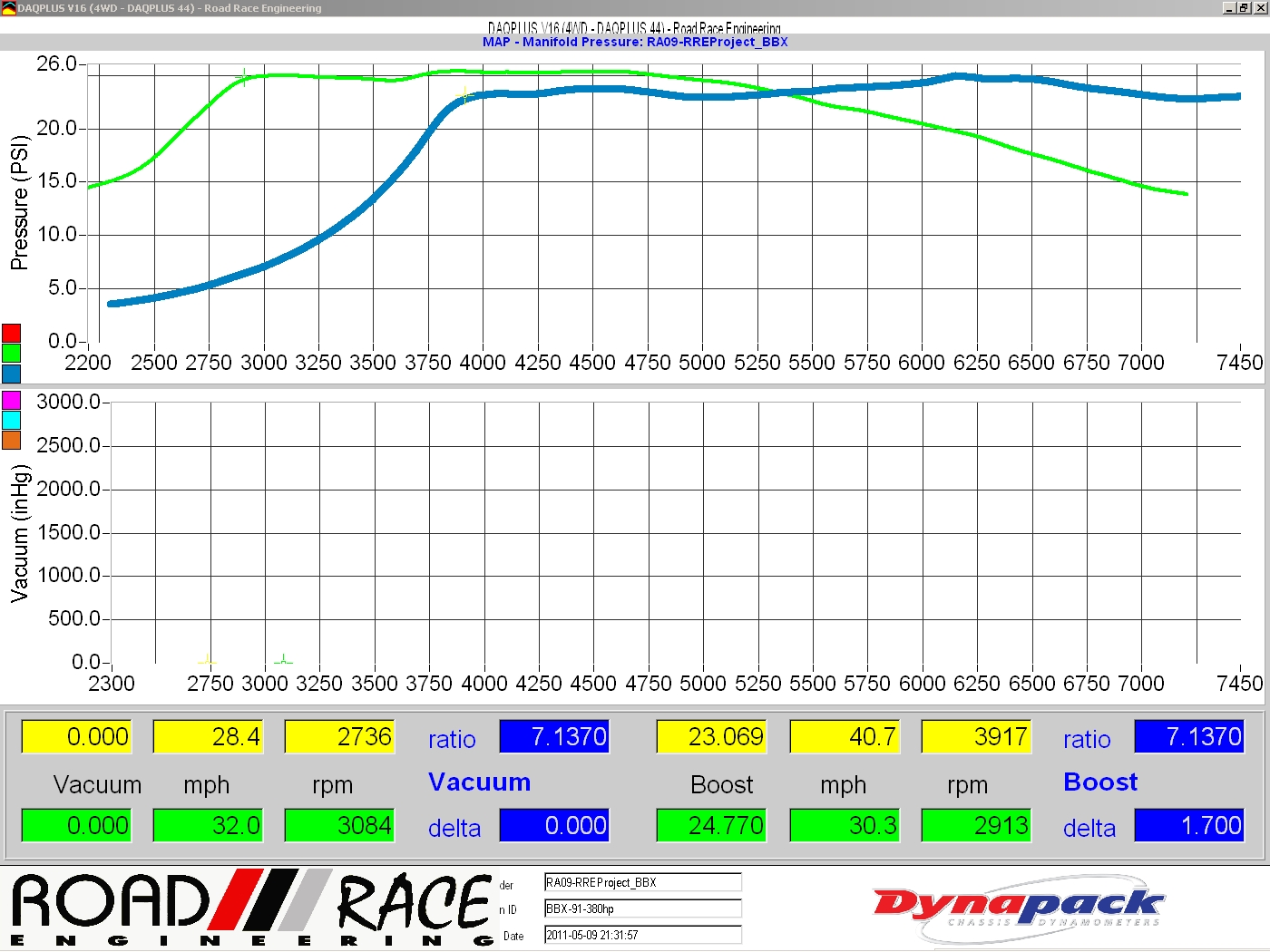Choose the cyan run color swatch

click(x=11, y=420)
